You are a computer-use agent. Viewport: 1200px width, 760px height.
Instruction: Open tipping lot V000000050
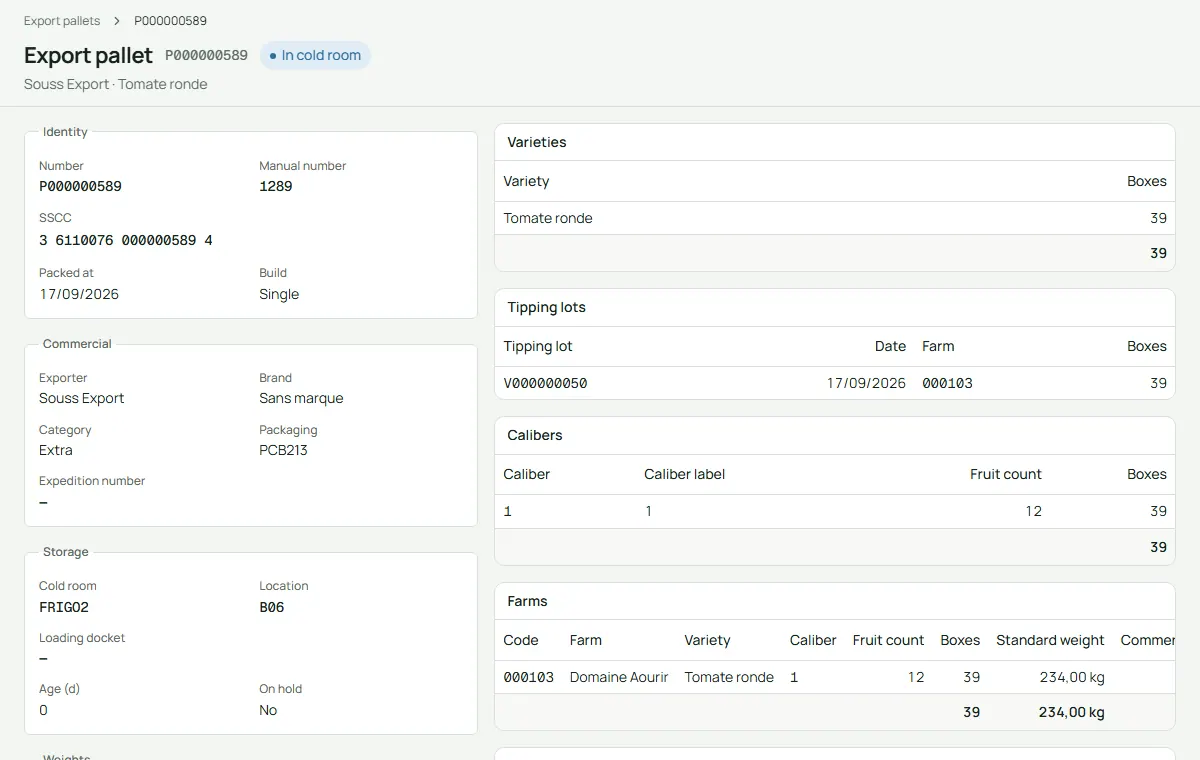545,383
